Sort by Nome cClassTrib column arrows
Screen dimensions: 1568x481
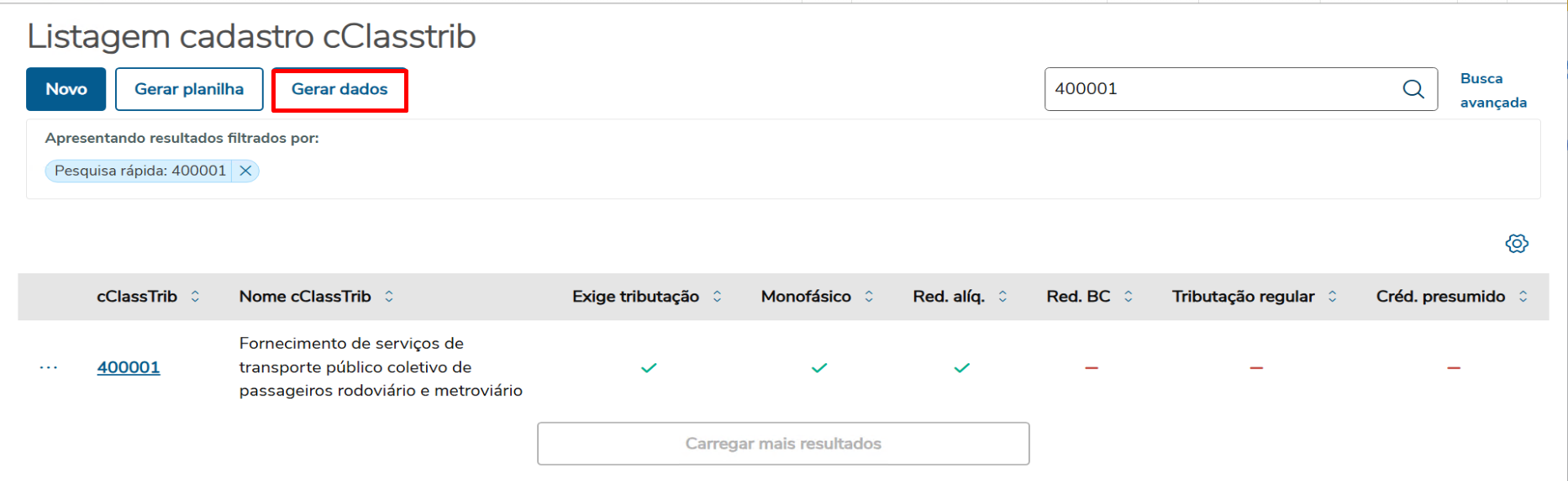389,297
